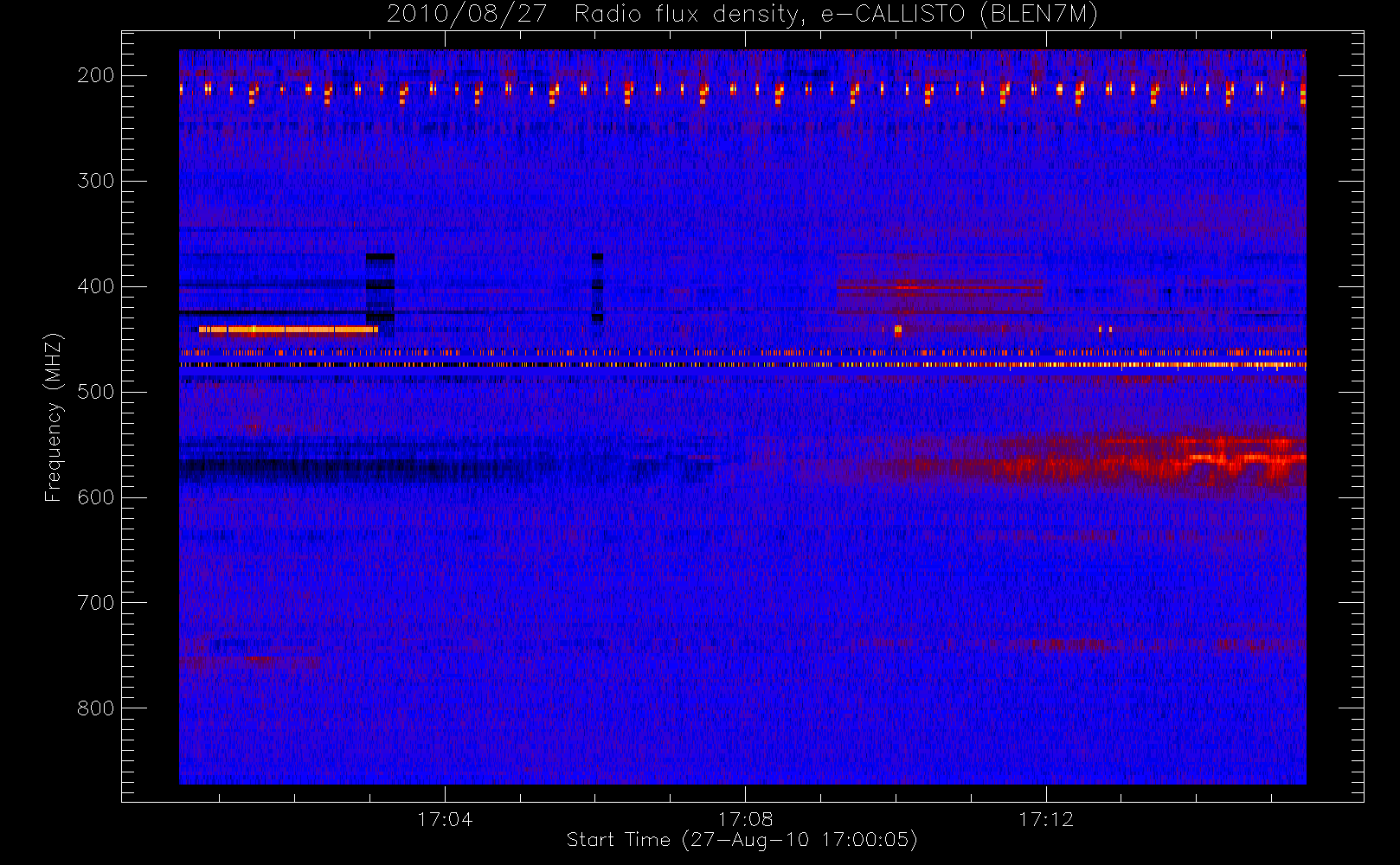Click the 17:12 time tick label
This screenshot has width=1400, height=865.
[x=1046, y=819]
